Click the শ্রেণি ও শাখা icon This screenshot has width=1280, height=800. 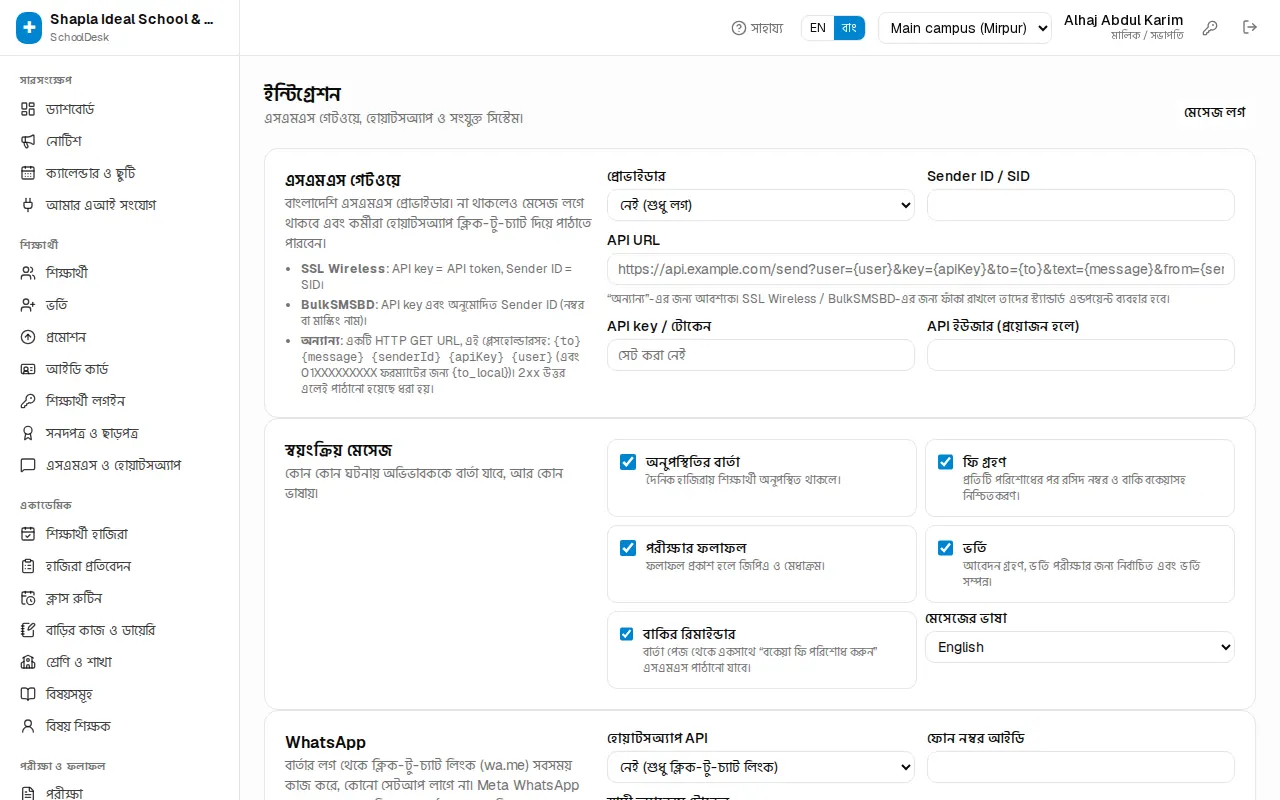pos(28,662)
